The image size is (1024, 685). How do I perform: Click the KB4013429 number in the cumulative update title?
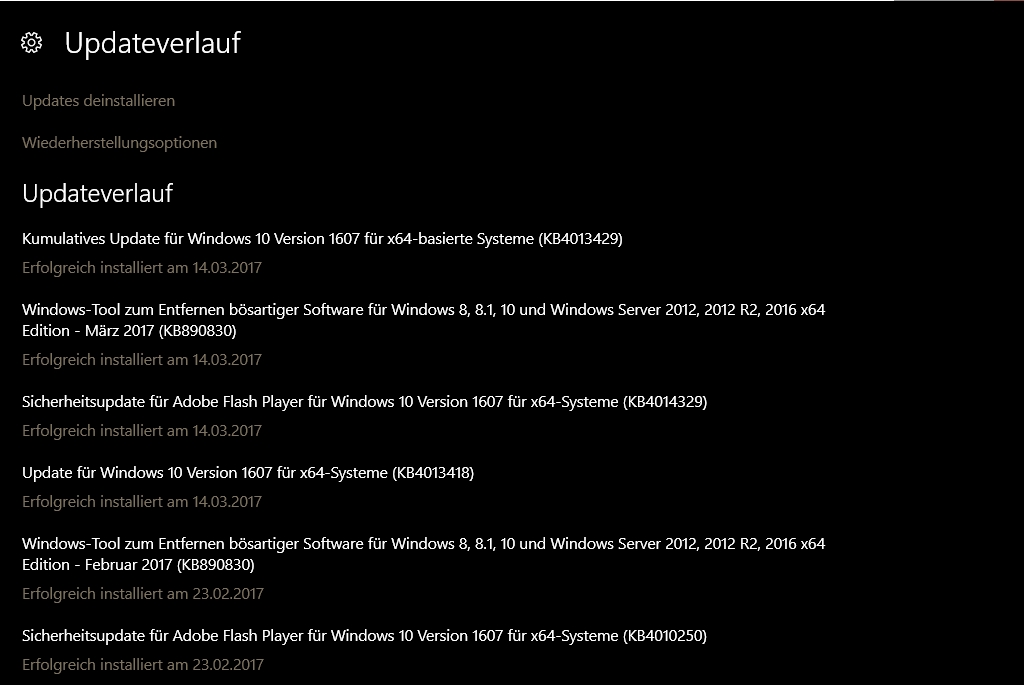coord(580,239)
